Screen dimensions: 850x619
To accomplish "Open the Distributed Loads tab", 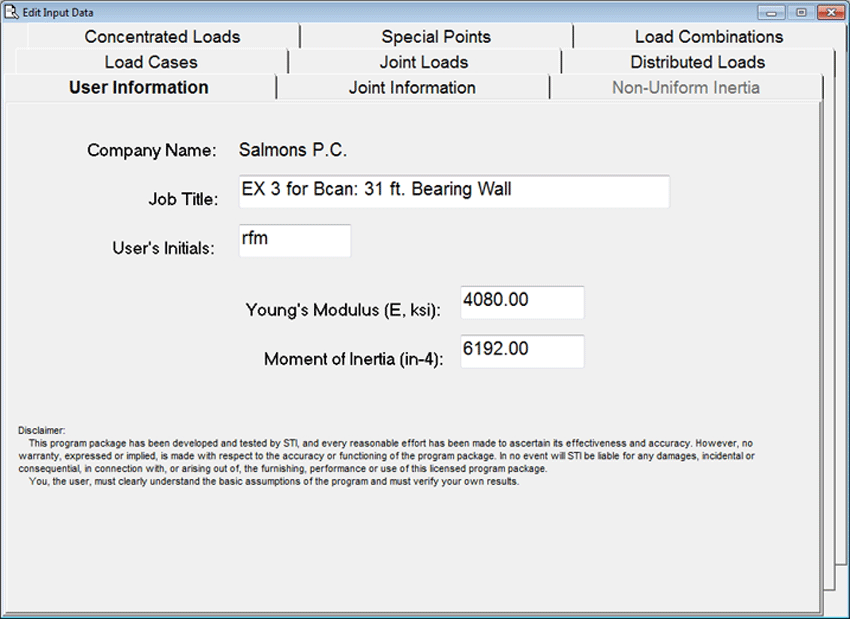I will [697, 62].
